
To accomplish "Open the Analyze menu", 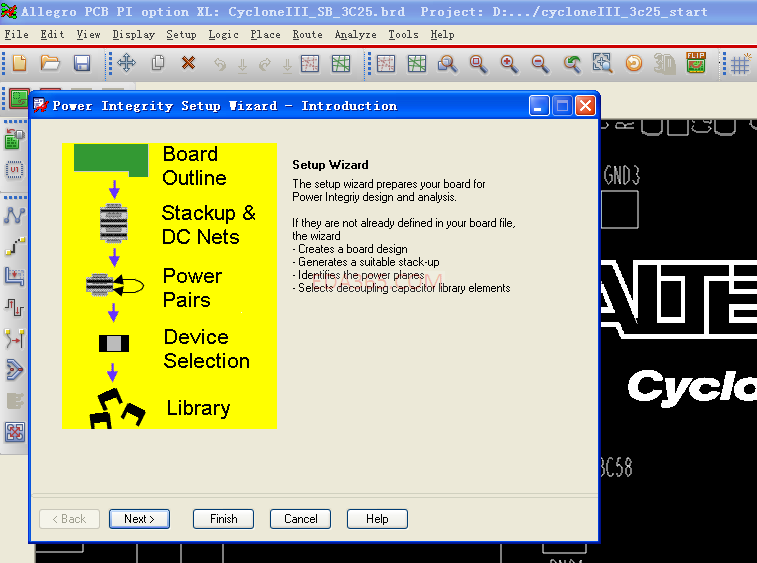I will coord(355,35).
